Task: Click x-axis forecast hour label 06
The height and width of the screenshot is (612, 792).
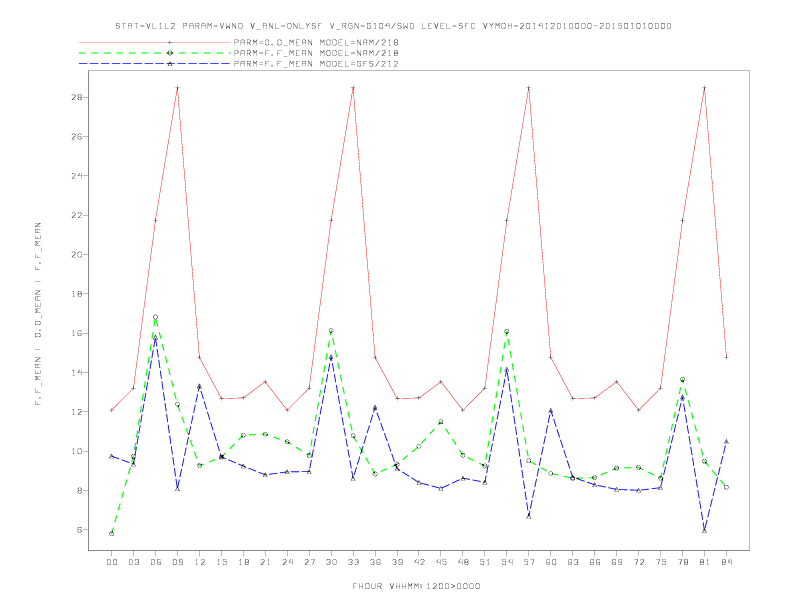Action: click(x=156, y=562)
